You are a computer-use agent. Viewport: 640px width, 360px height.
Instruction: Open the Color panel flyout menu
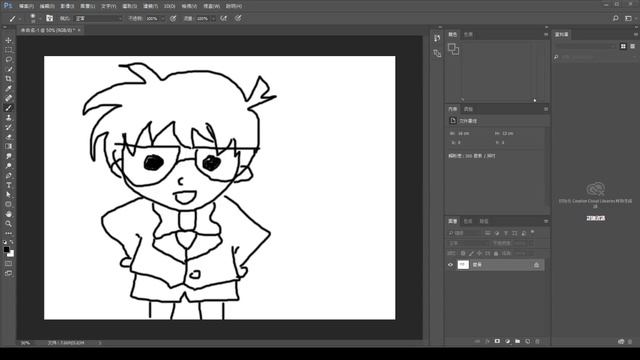(x=546, y=35)
